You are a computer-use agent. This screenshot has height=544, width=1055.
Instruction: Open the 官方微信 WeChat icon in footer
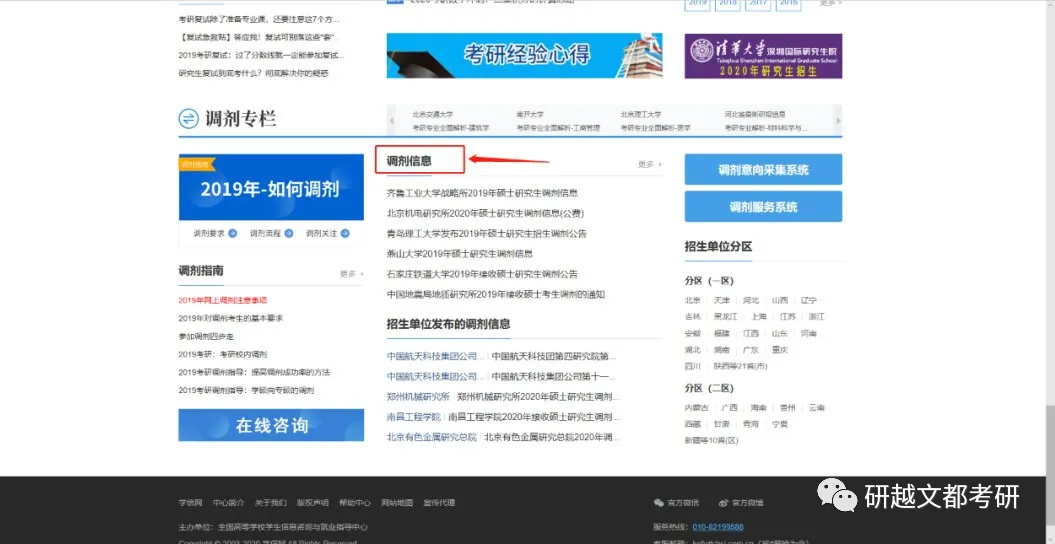coord(659,503)
